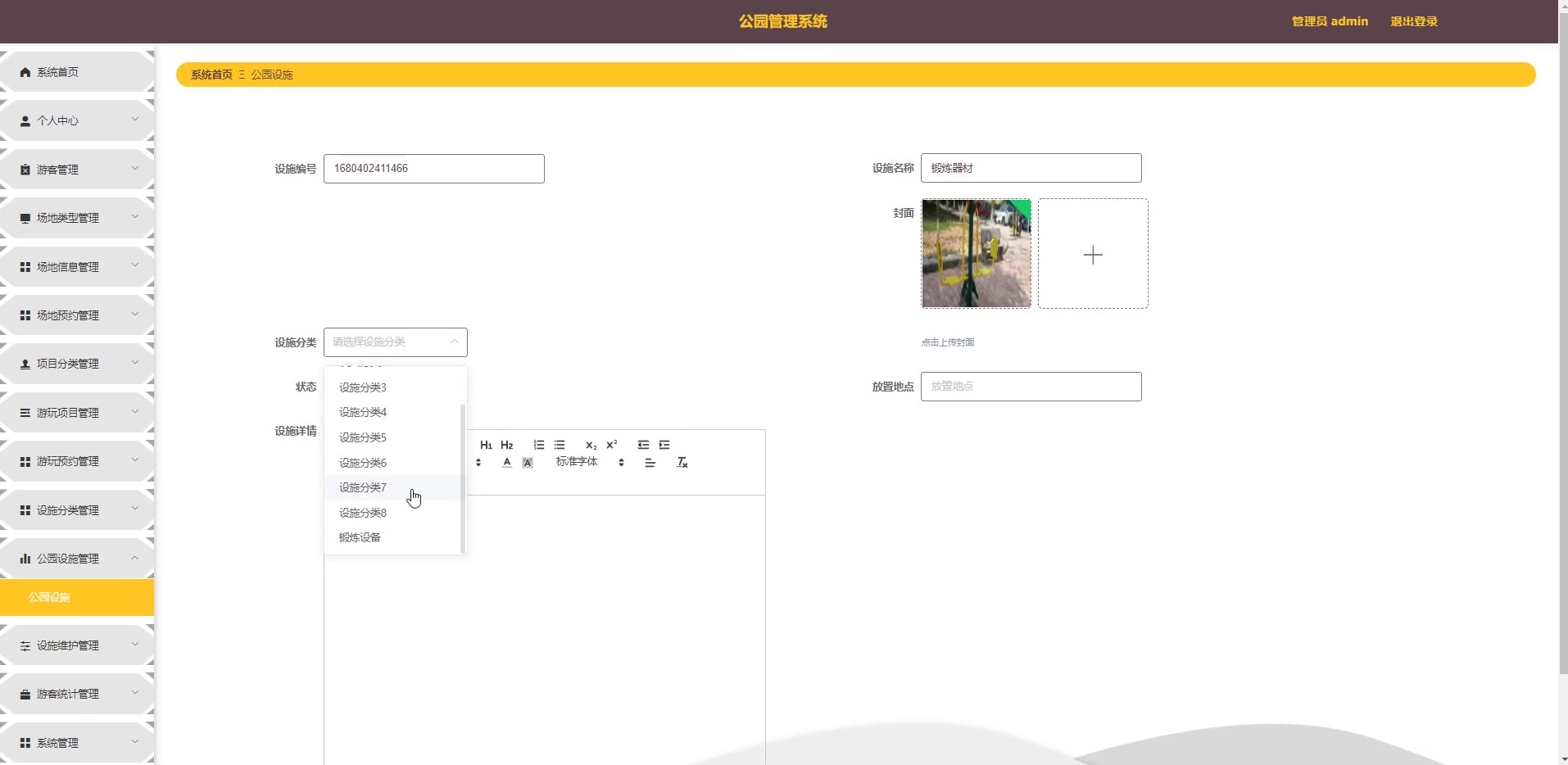Click the uploaded cover image thumbnail

coord(977,254)
